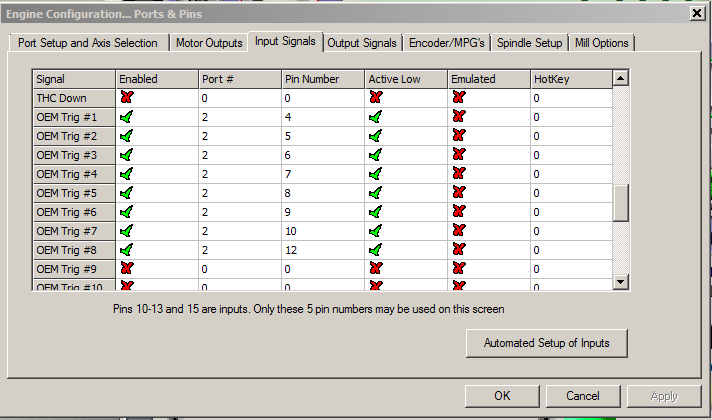
Task: Select the Input Signals tab
Action: coord(285,41)
